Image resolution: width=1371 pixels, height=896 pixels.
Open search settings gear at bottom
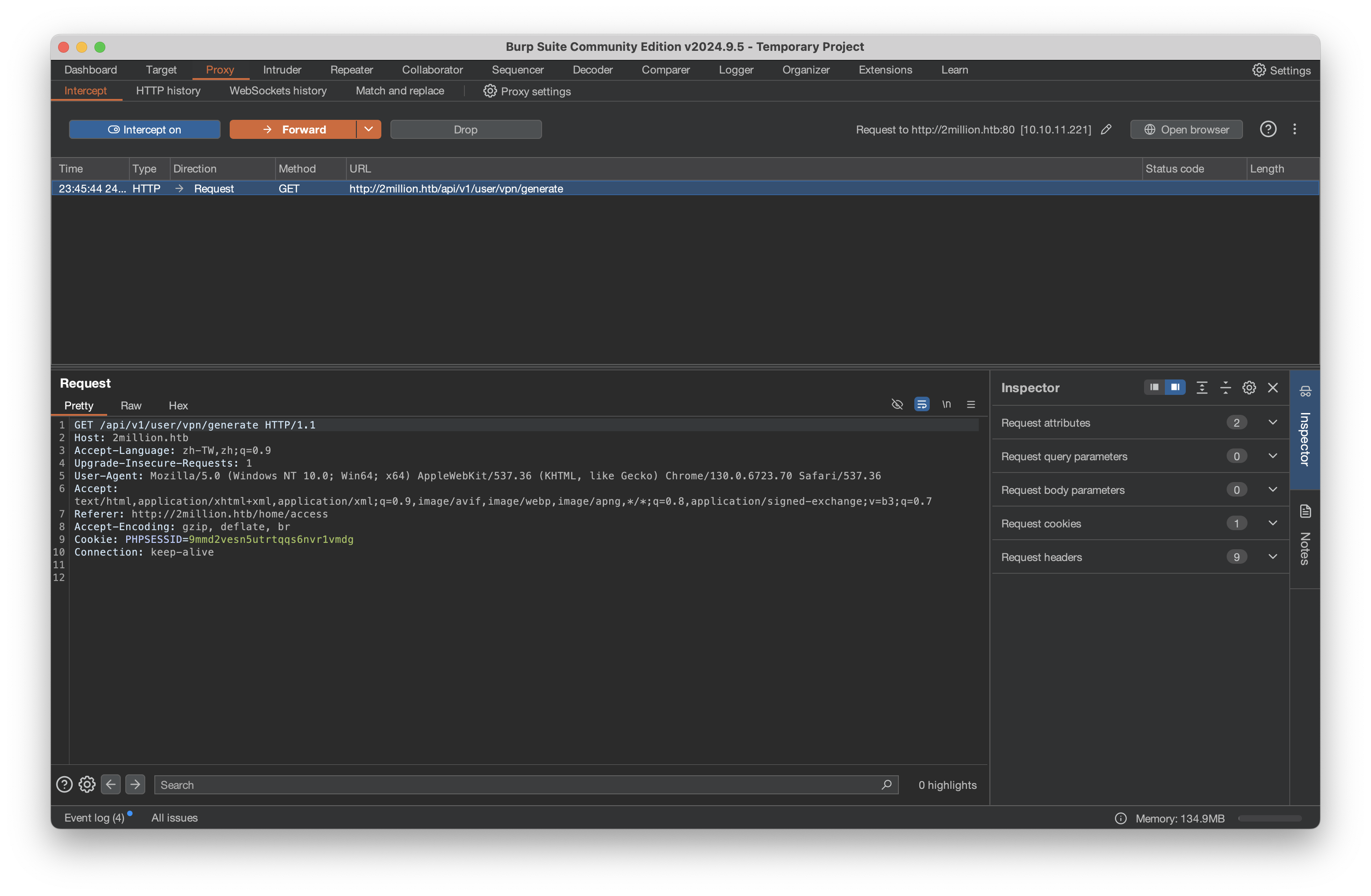pyautogui.click(x=87, y=784)
